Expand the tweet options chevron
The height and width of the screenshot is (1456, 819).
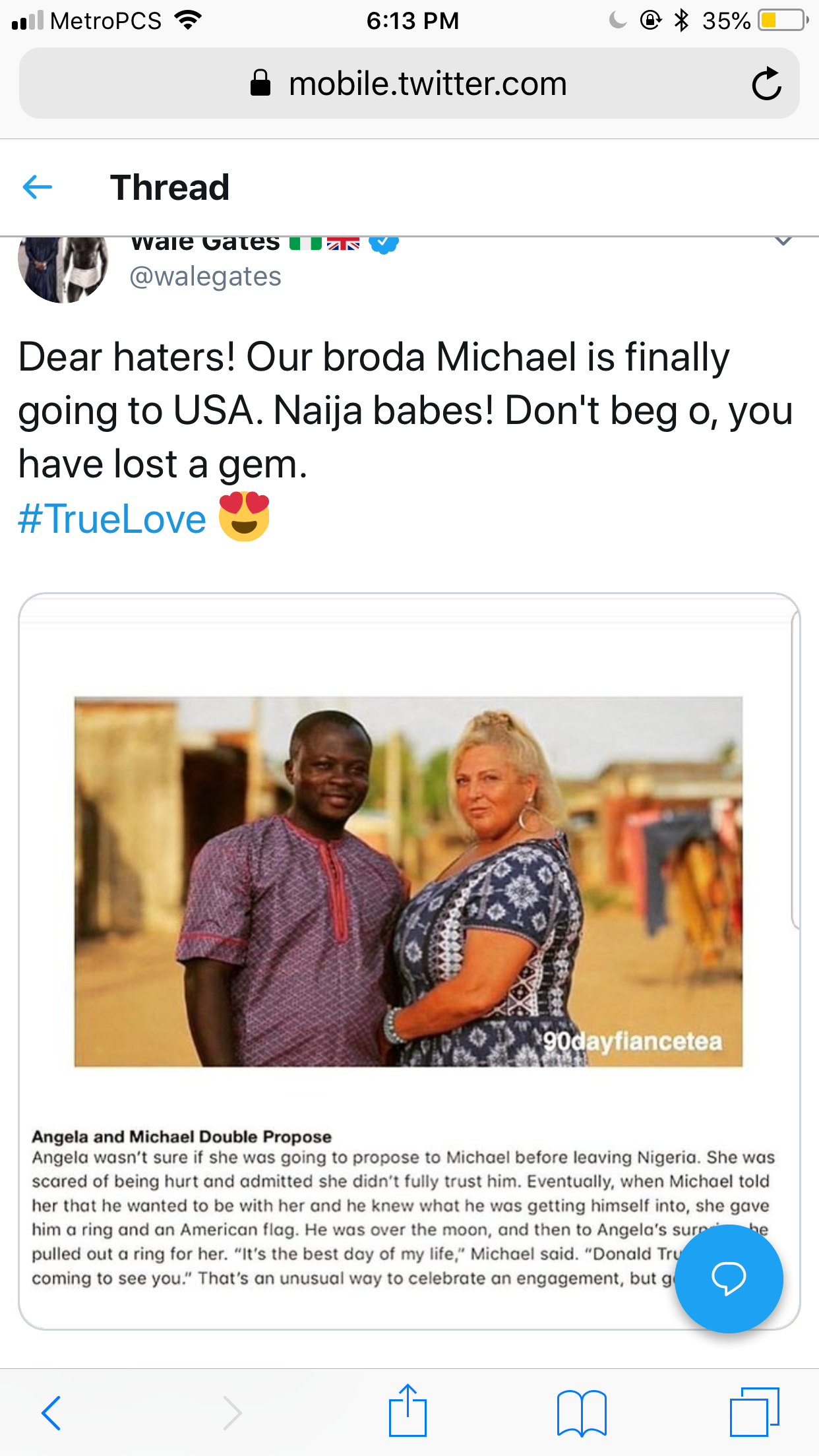[x=783, y=241]
